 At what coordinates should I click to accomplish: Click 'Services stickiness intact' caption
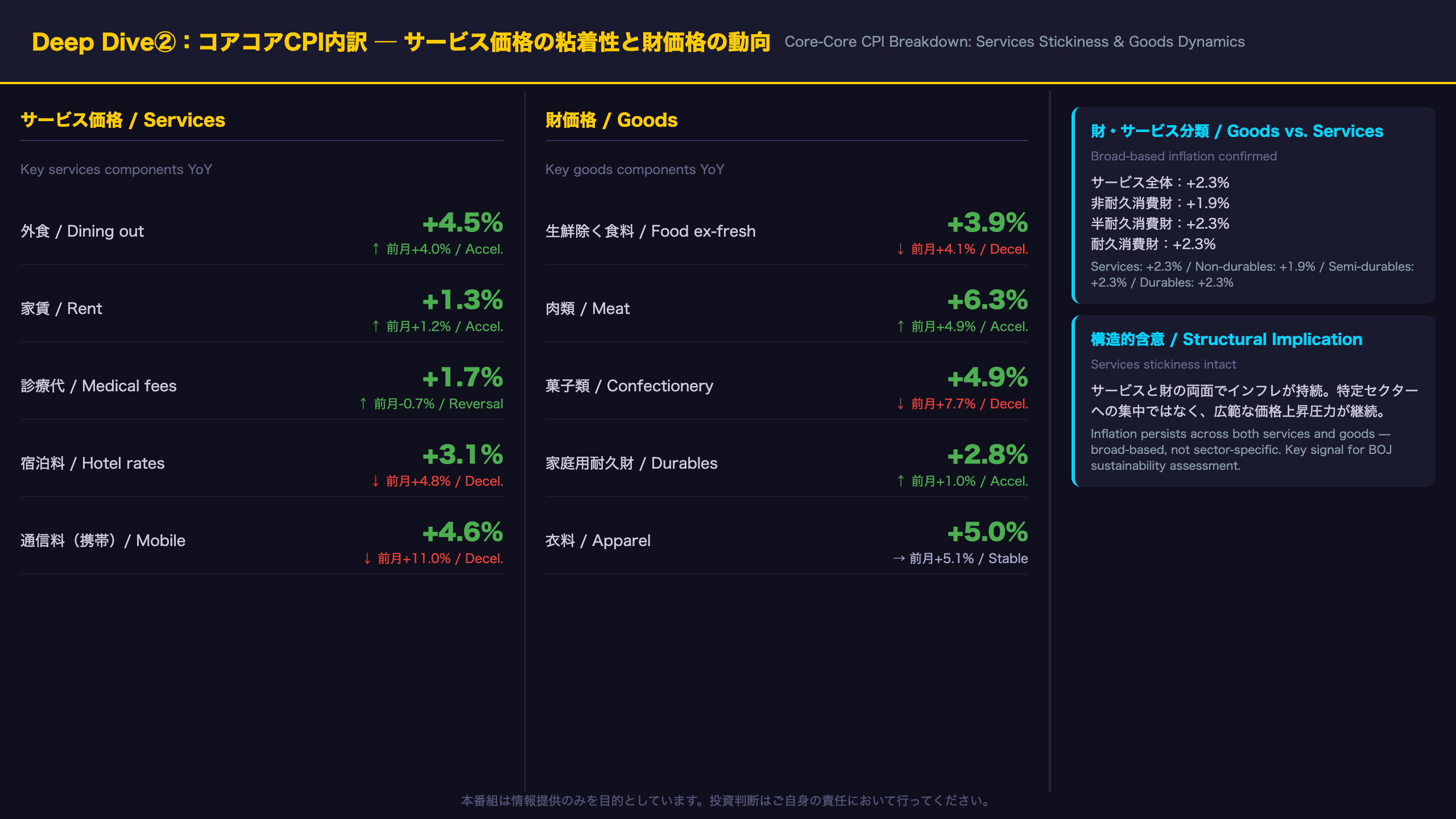(1163, 365)
